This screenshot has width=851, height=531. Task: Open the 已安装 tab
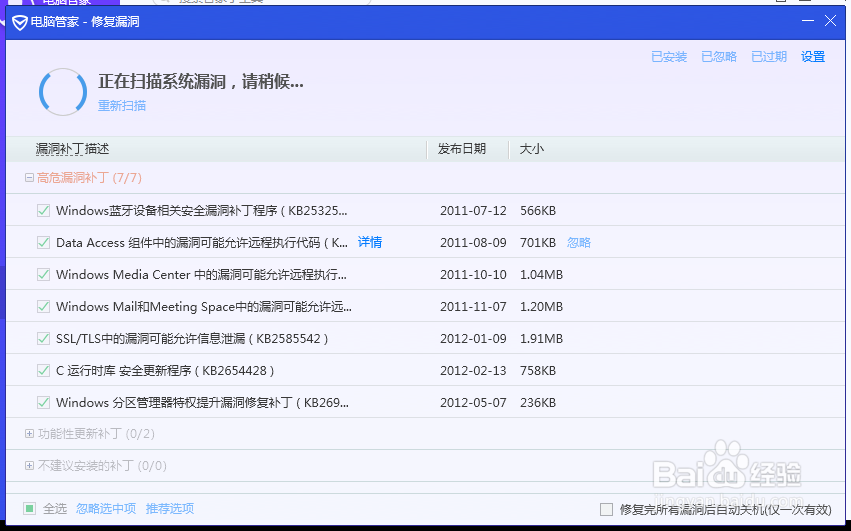669,57
